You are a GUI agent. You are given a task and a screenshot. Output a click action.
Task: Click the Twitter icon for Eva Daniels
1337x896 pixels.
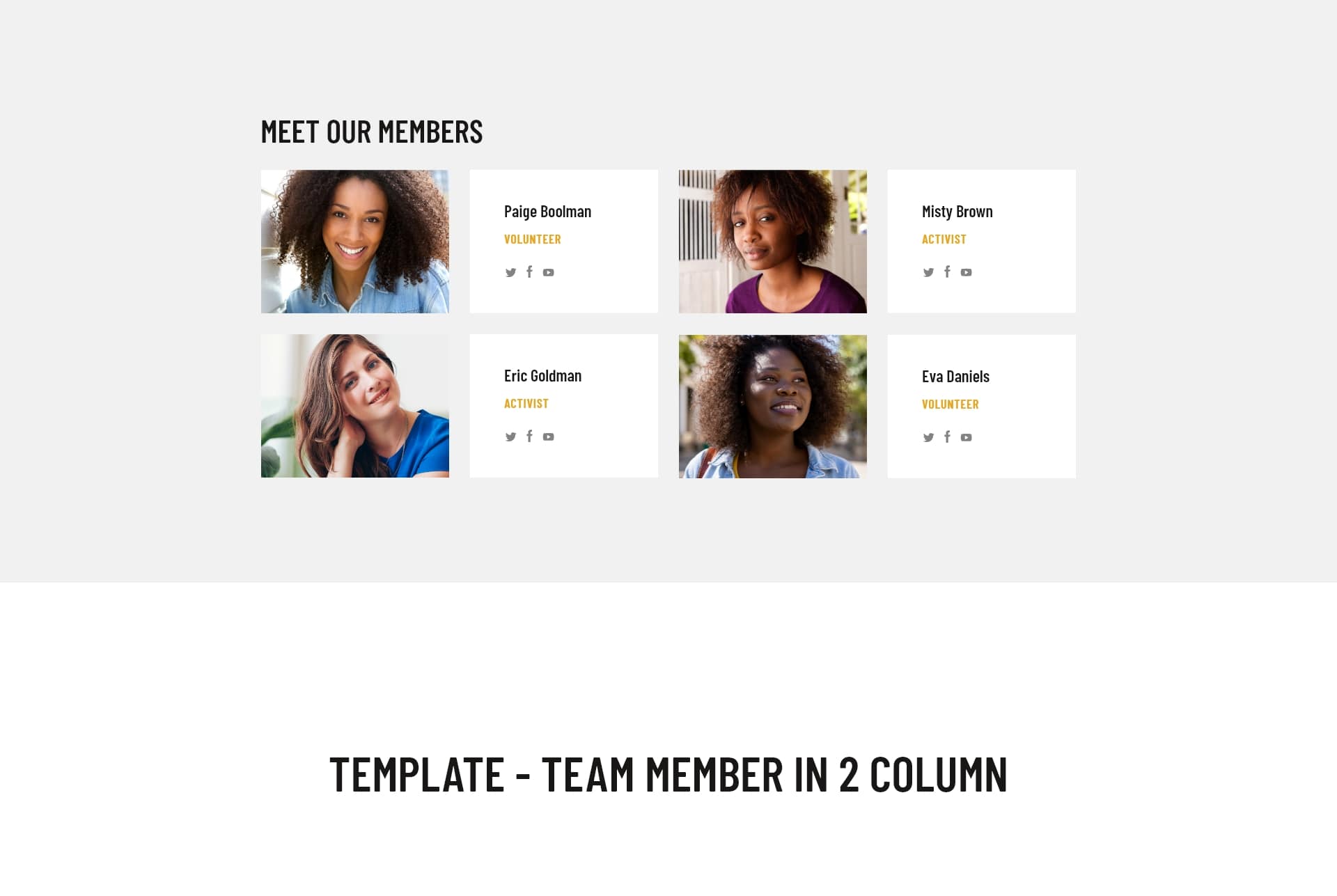[x=929, y=436]
